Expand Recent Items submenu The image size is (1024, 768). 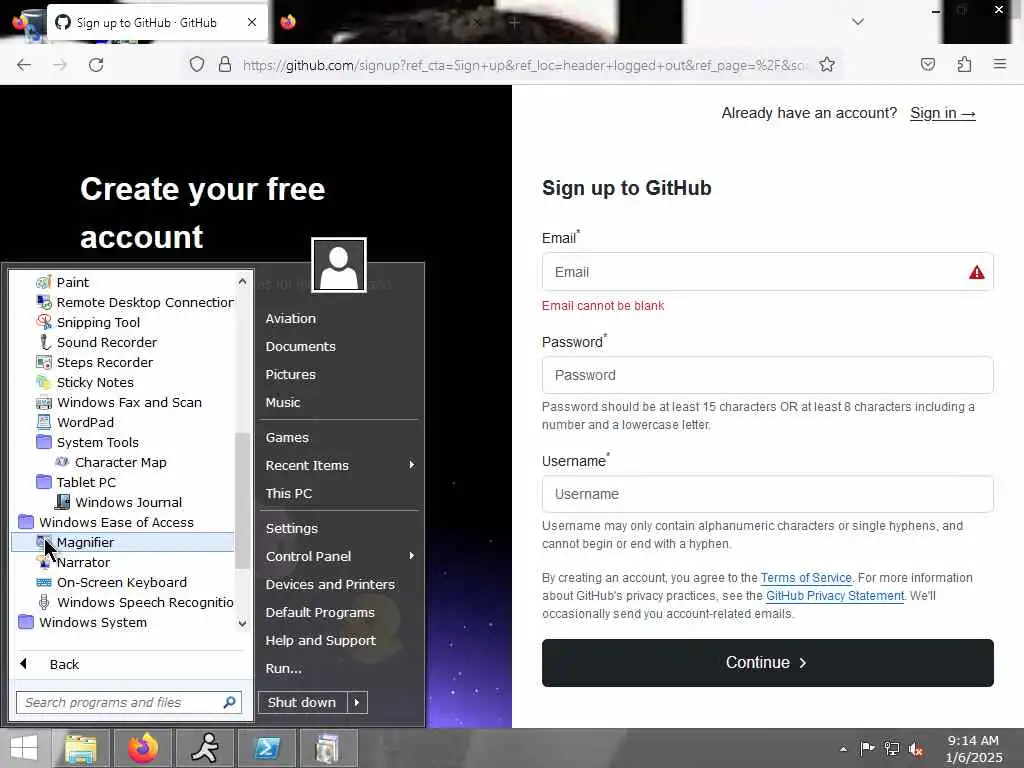click(411, 465)
